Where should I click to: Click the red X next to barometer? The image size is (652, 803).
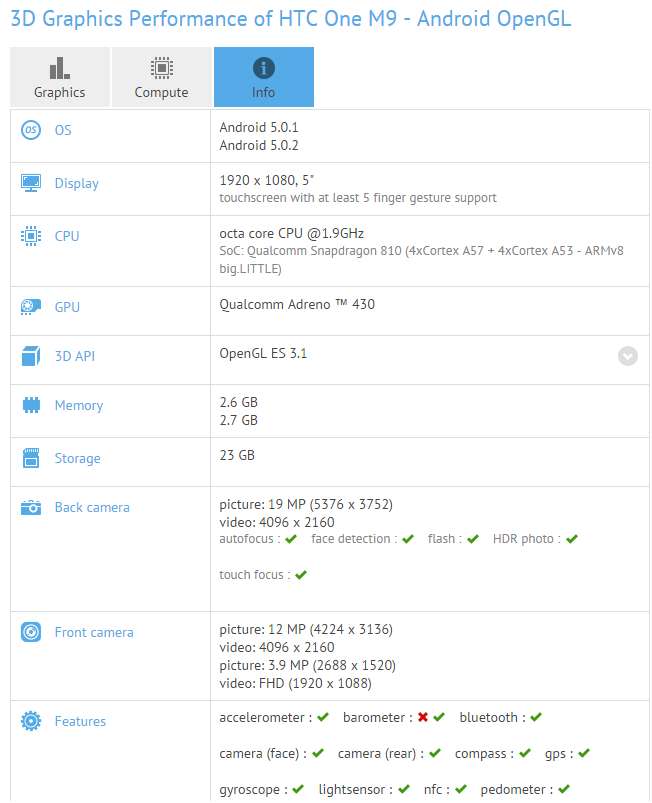tap(423, 718)
